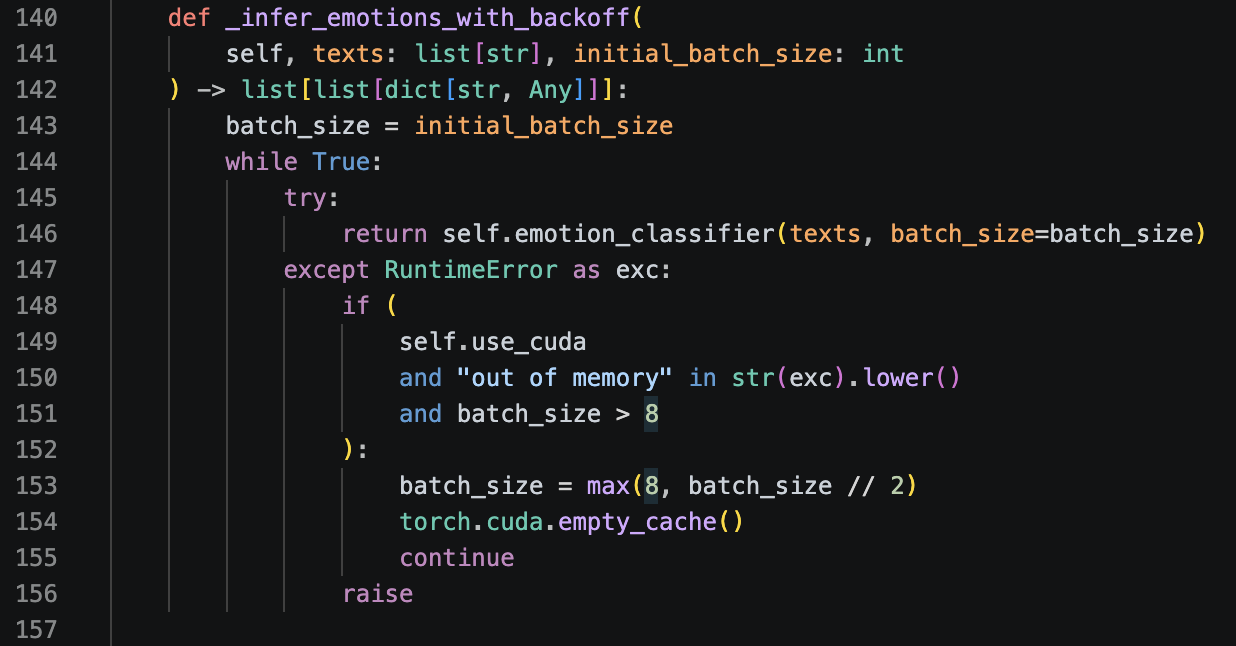Click the 'continue' keyword on line 155
The width and height of the screenshot is (1236, 646).
click(457, 558)
